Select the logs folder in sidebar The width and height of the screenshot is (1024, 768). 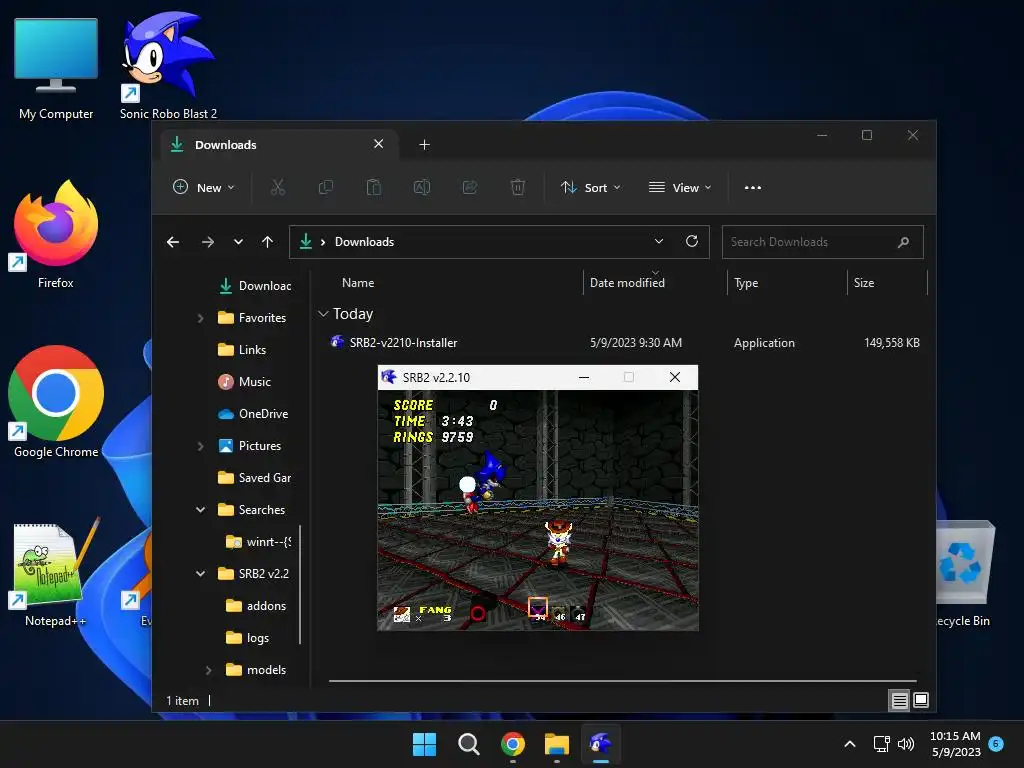pyautogui.click(x=247, y=638)
